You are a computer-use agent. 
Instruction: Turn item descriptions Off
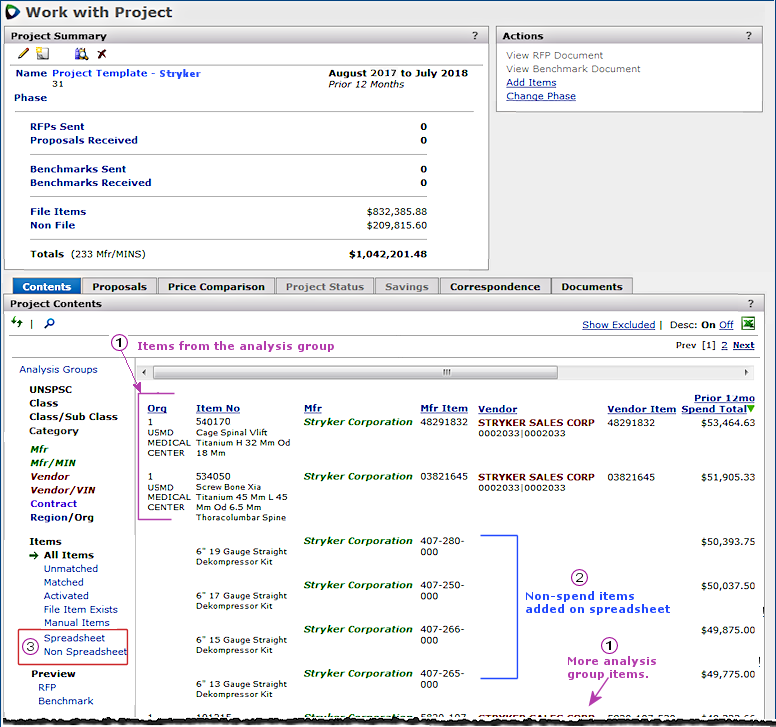(x=726, y=325)
